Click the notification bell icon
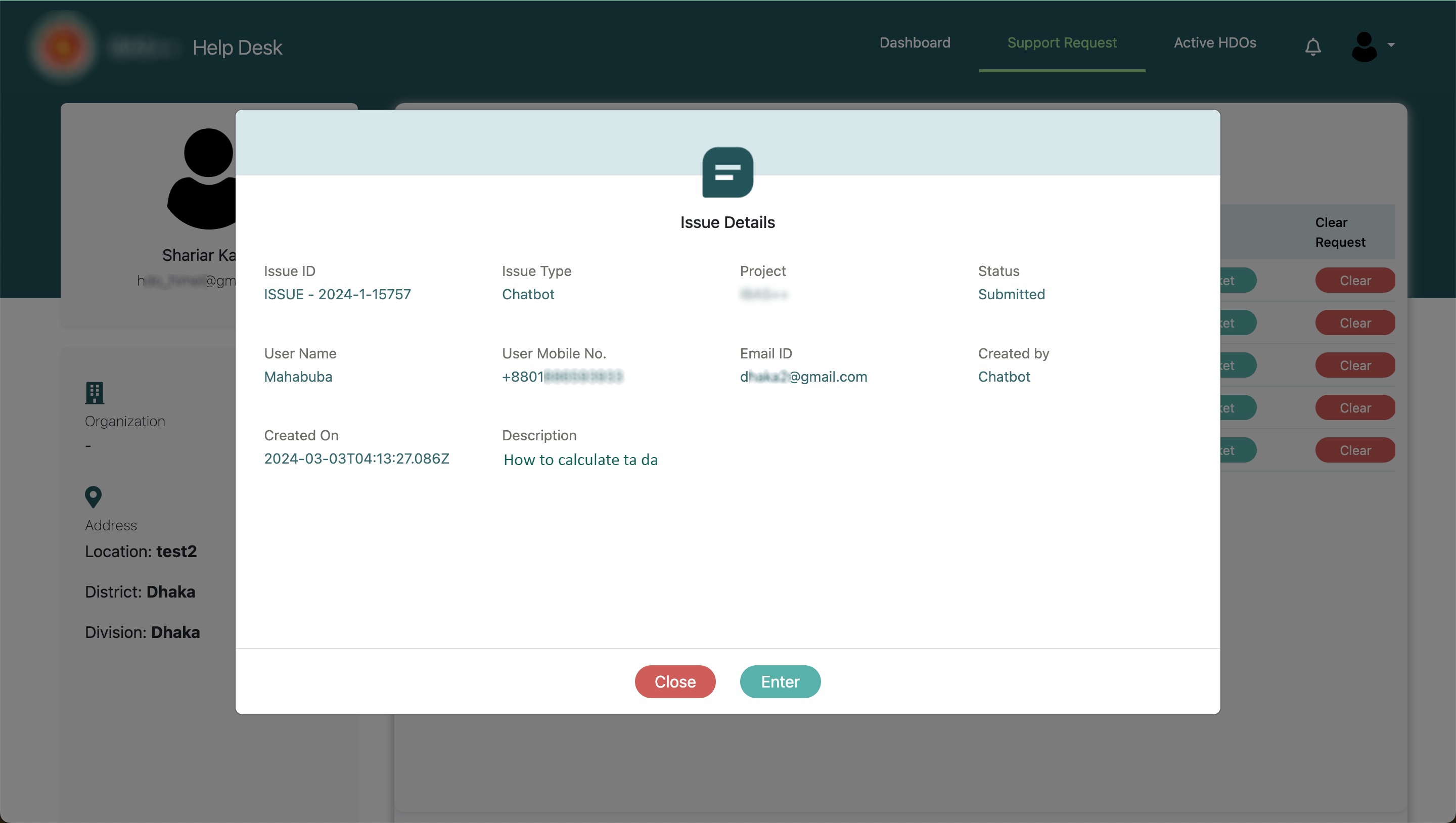1456x823 pixels. (x=1313, y=47)
